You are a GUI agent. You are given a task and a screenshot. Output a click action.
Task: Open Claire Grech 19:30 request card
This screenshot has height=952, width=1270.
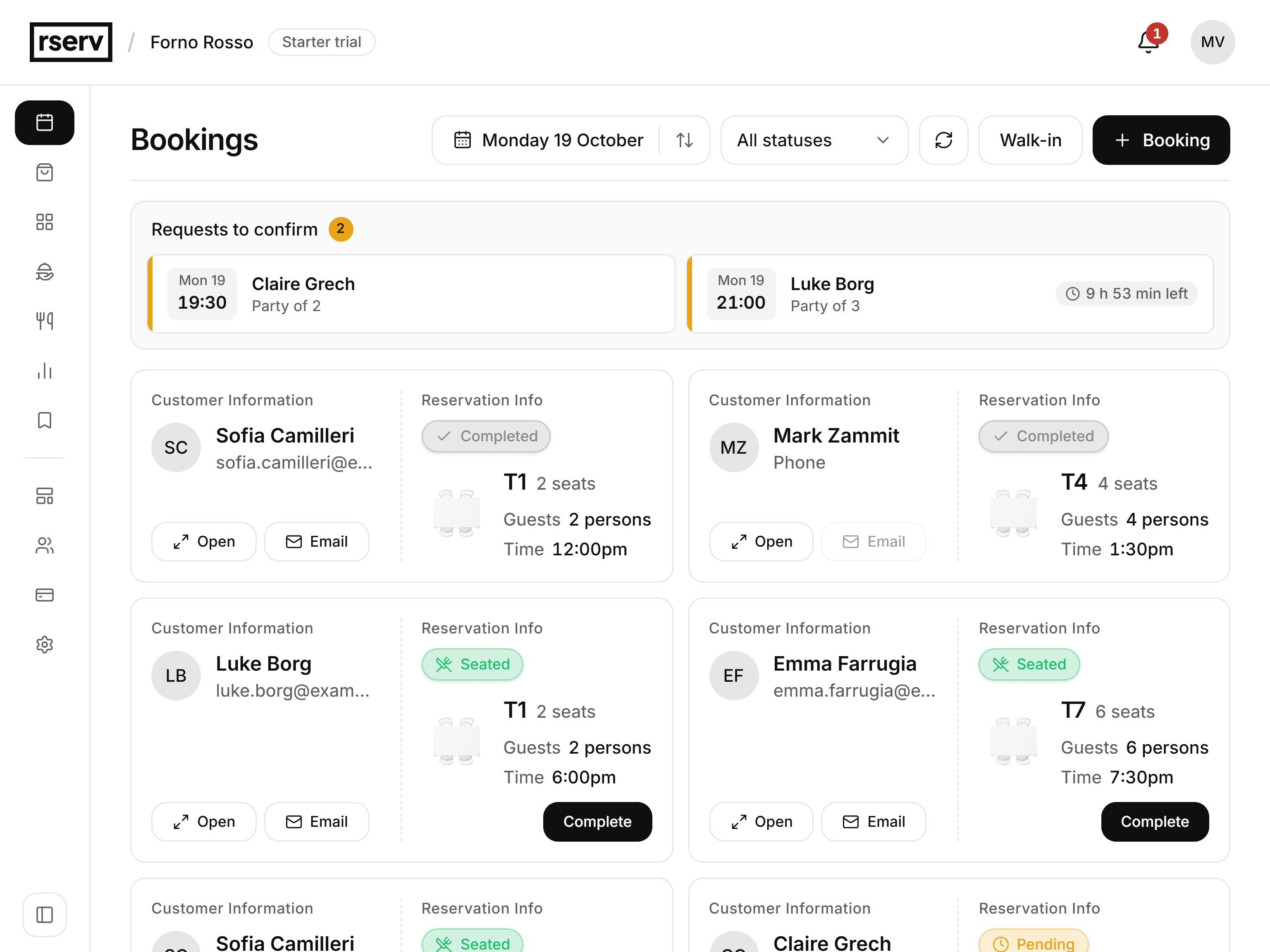411,294
